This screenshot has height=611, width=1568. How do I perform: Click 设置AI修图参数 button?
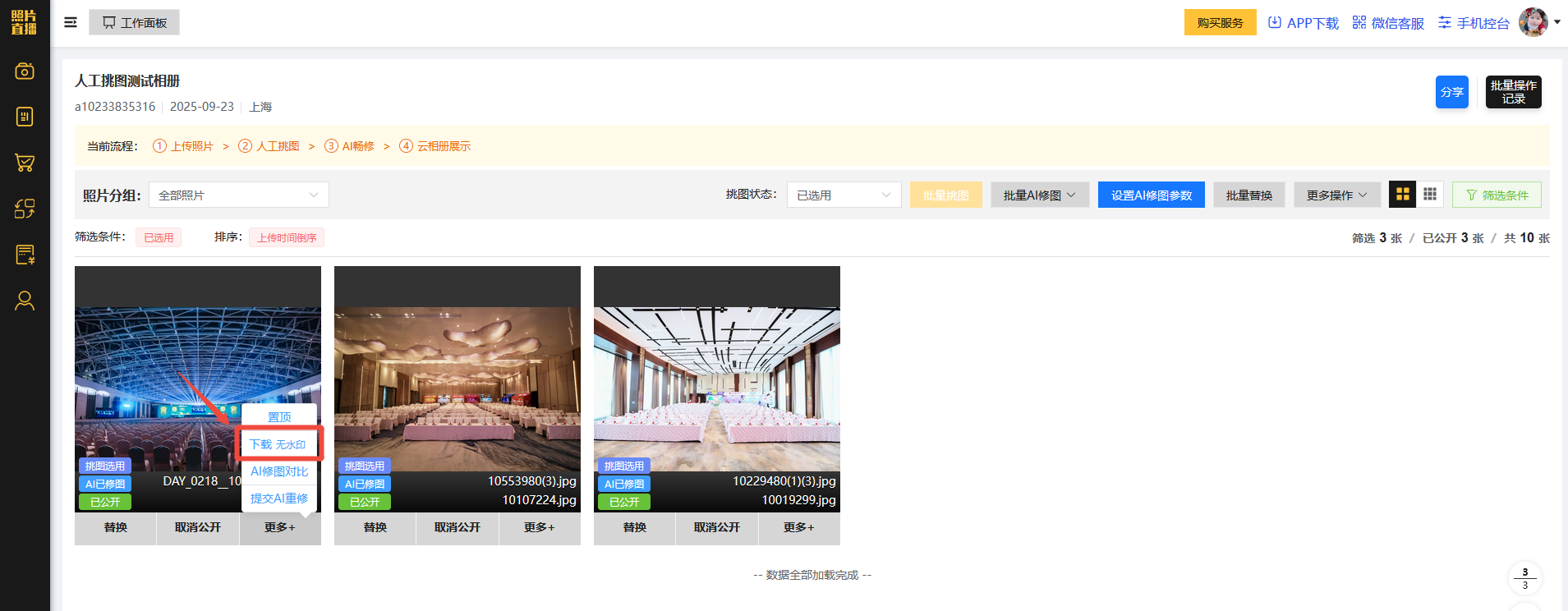coord(1151,195)
